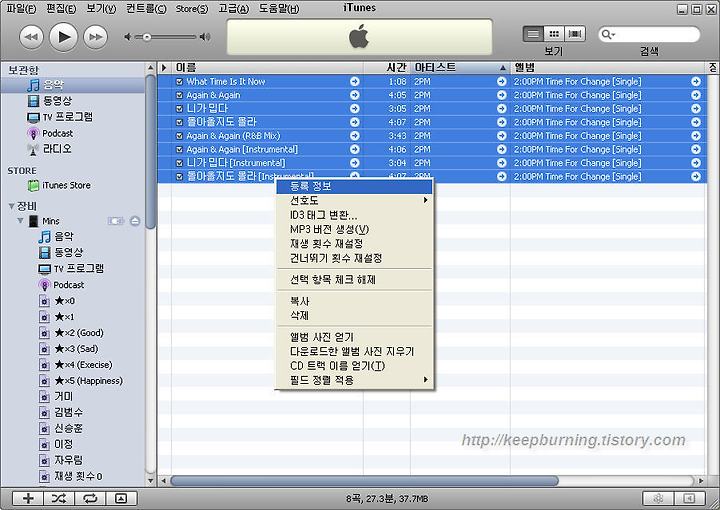Sort by 시간 column header
Viewport: 720px width, 510px height.
pyautogui.click(x=387, y=67)
